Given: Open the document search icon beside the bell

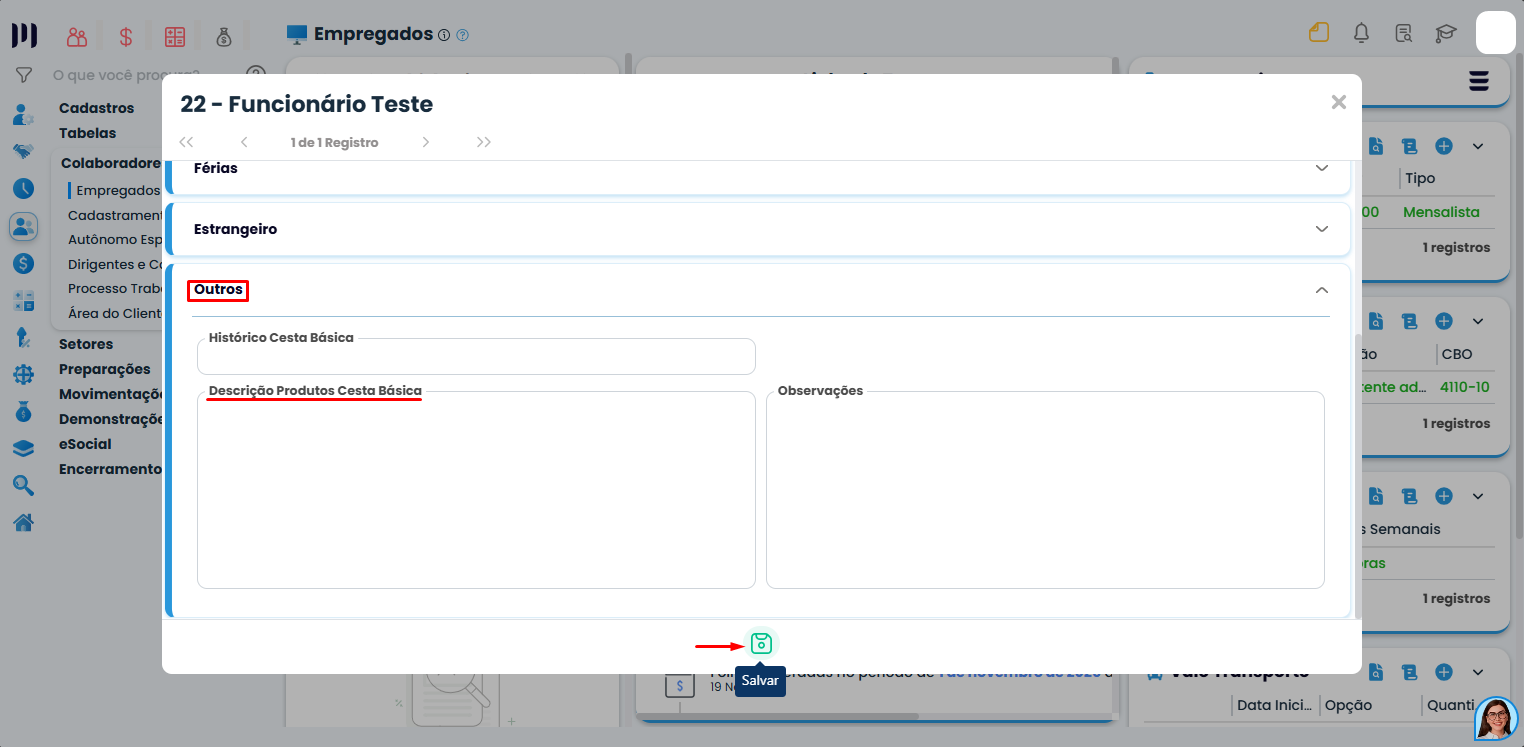Looking at the screenshot, I should [1403, 33].
